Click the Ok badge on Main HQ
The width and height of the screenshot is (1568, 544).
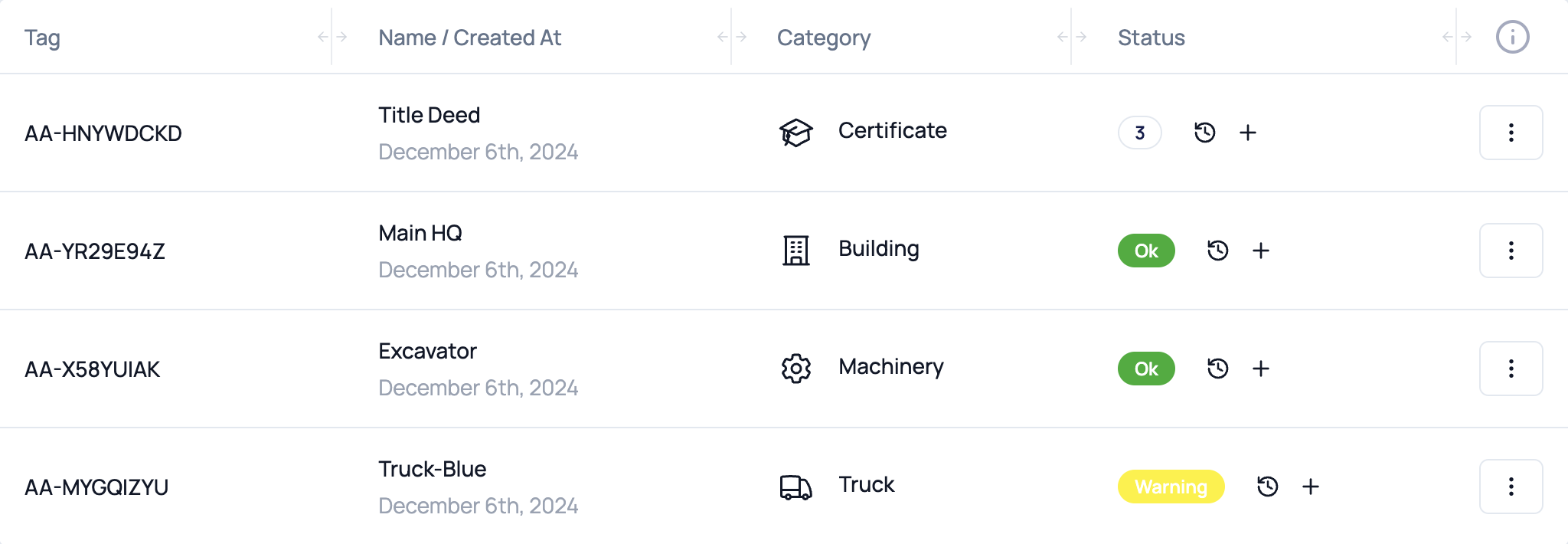1146,251
